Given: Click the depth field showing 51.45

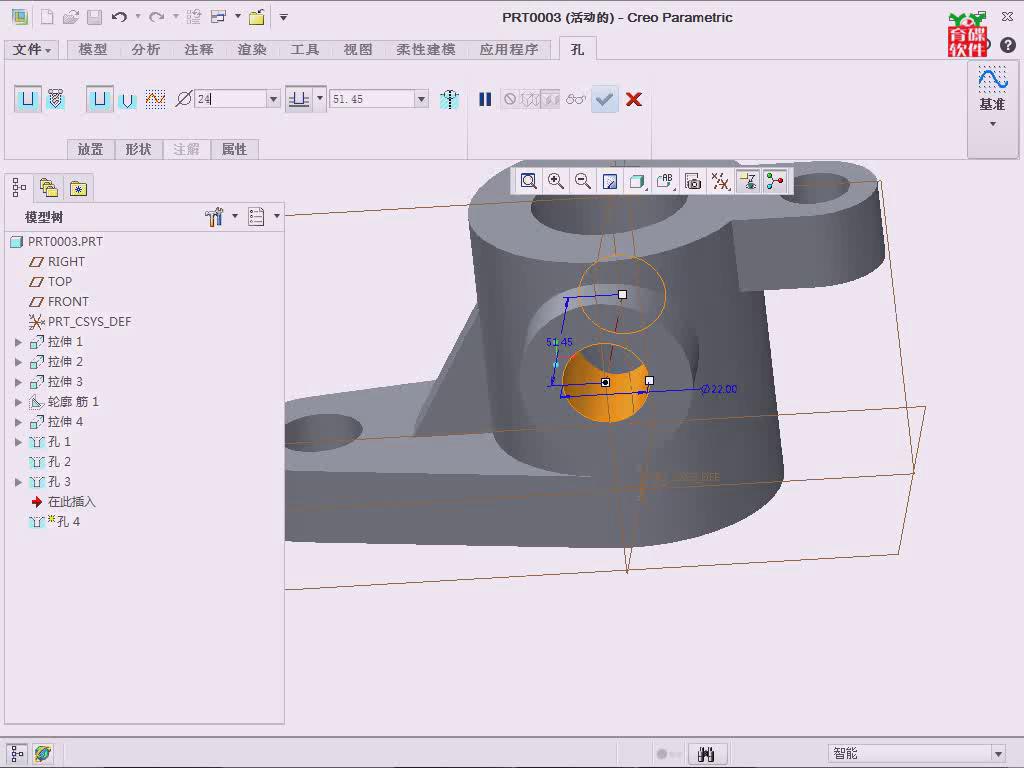Looking at the screenshot, I should click(372, 99).
